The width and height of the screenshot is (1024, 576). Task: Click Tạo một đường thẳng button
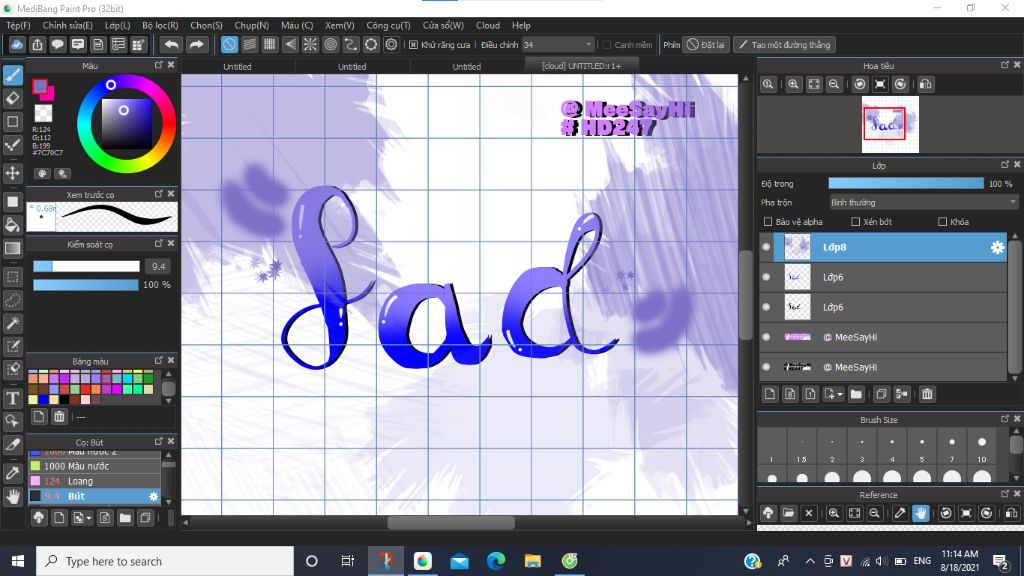[784, 45]
